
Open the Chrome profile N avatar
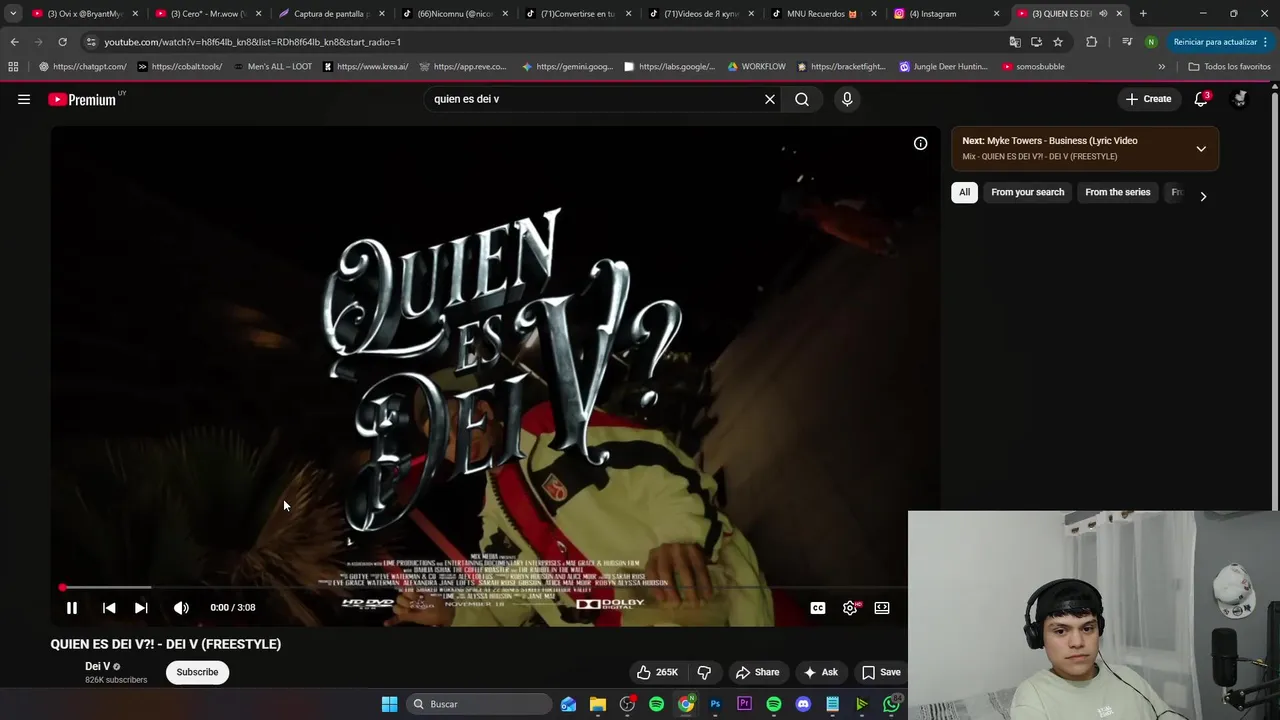coord(1151,42)
